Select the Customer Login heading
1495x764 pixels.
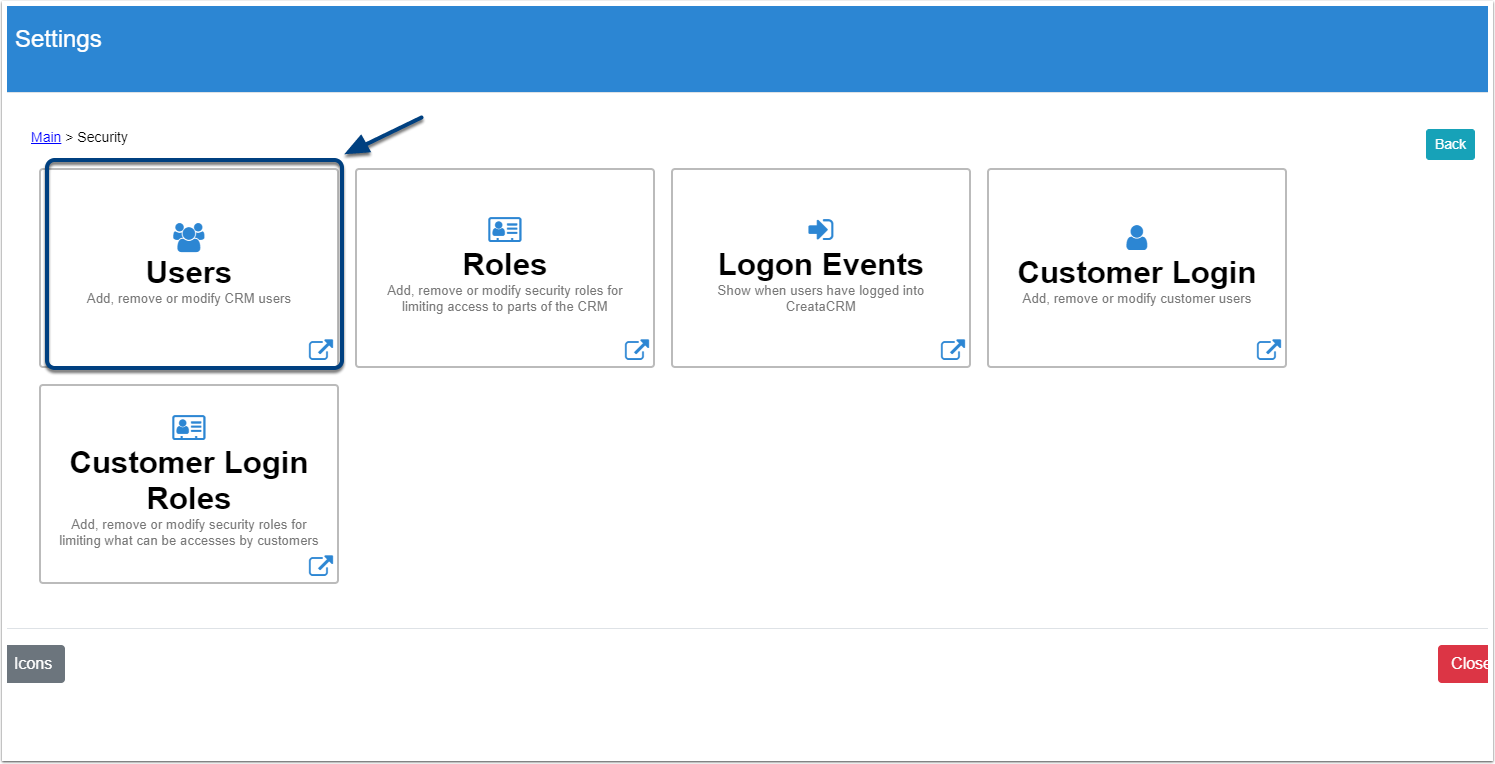click(1137, 273)
